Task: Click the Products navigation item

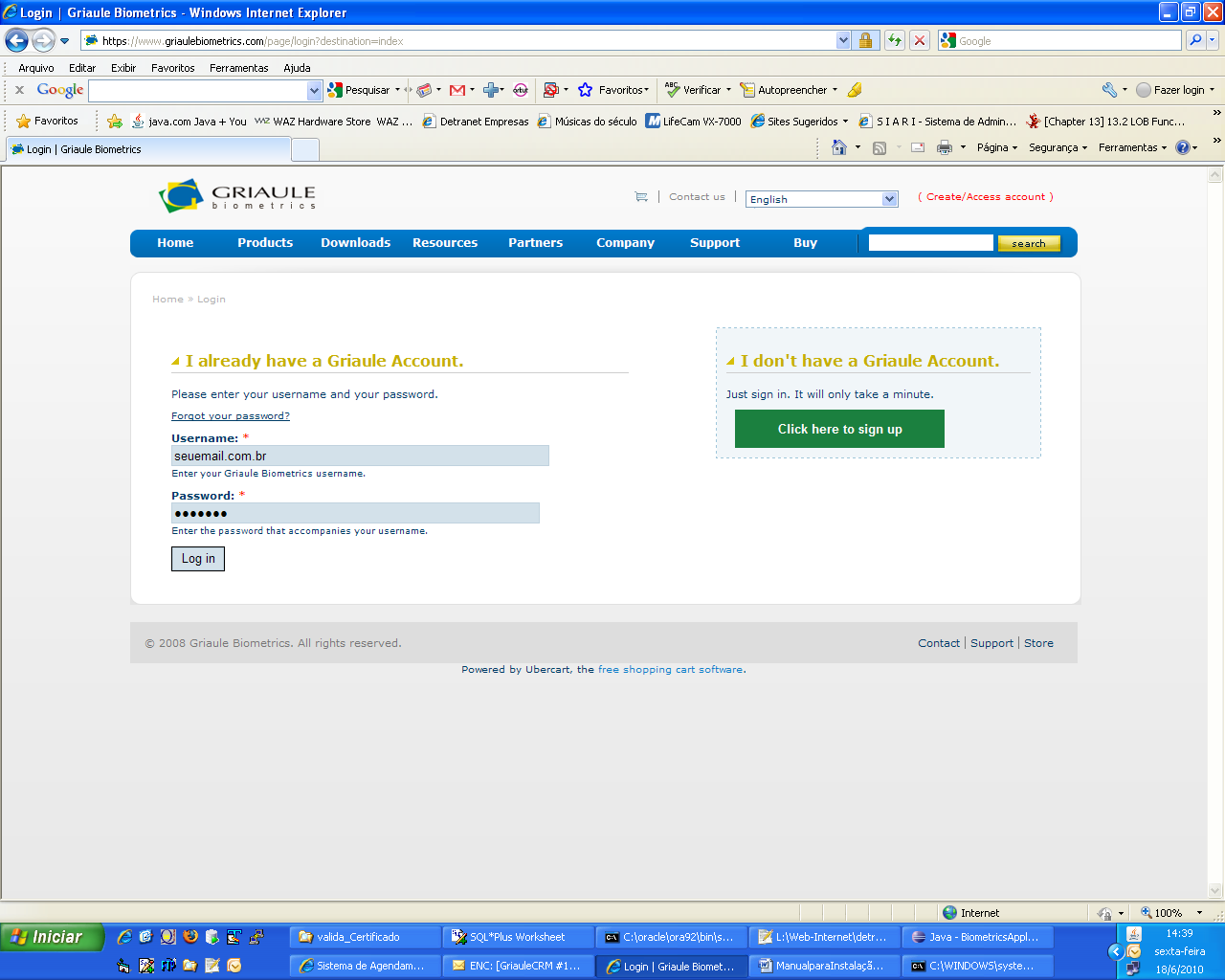Action: point(265,242)
